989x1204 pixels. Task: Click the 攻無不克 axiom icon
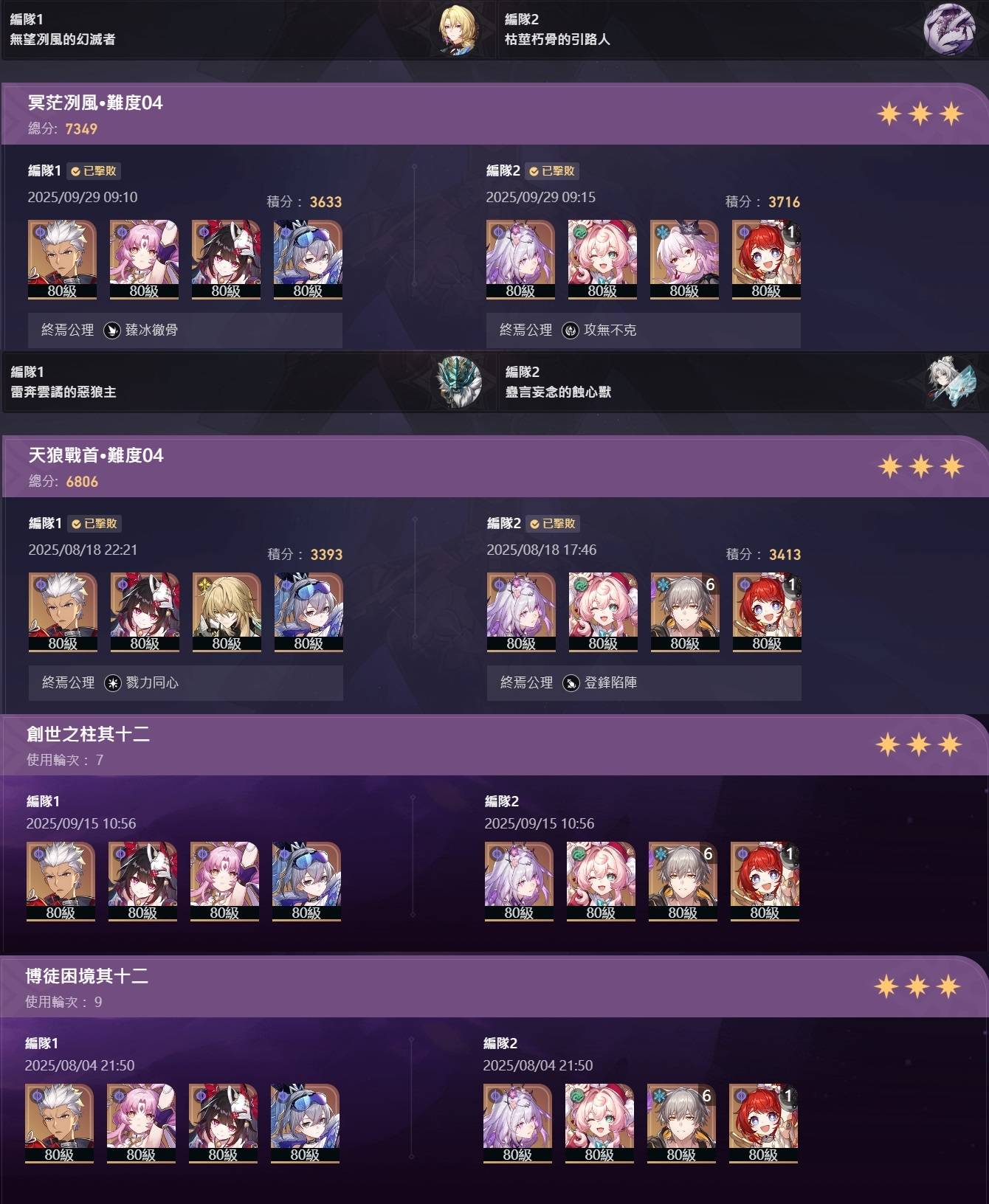point(570,331)
